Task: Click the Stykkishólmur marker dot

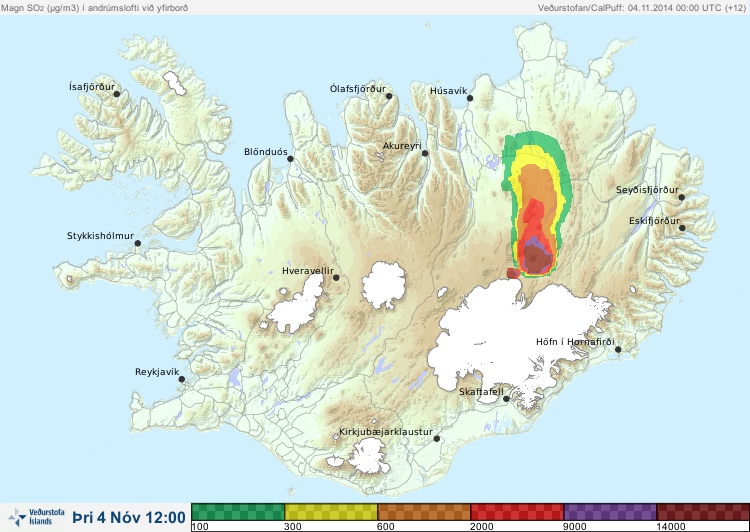Action: (138, 244)
